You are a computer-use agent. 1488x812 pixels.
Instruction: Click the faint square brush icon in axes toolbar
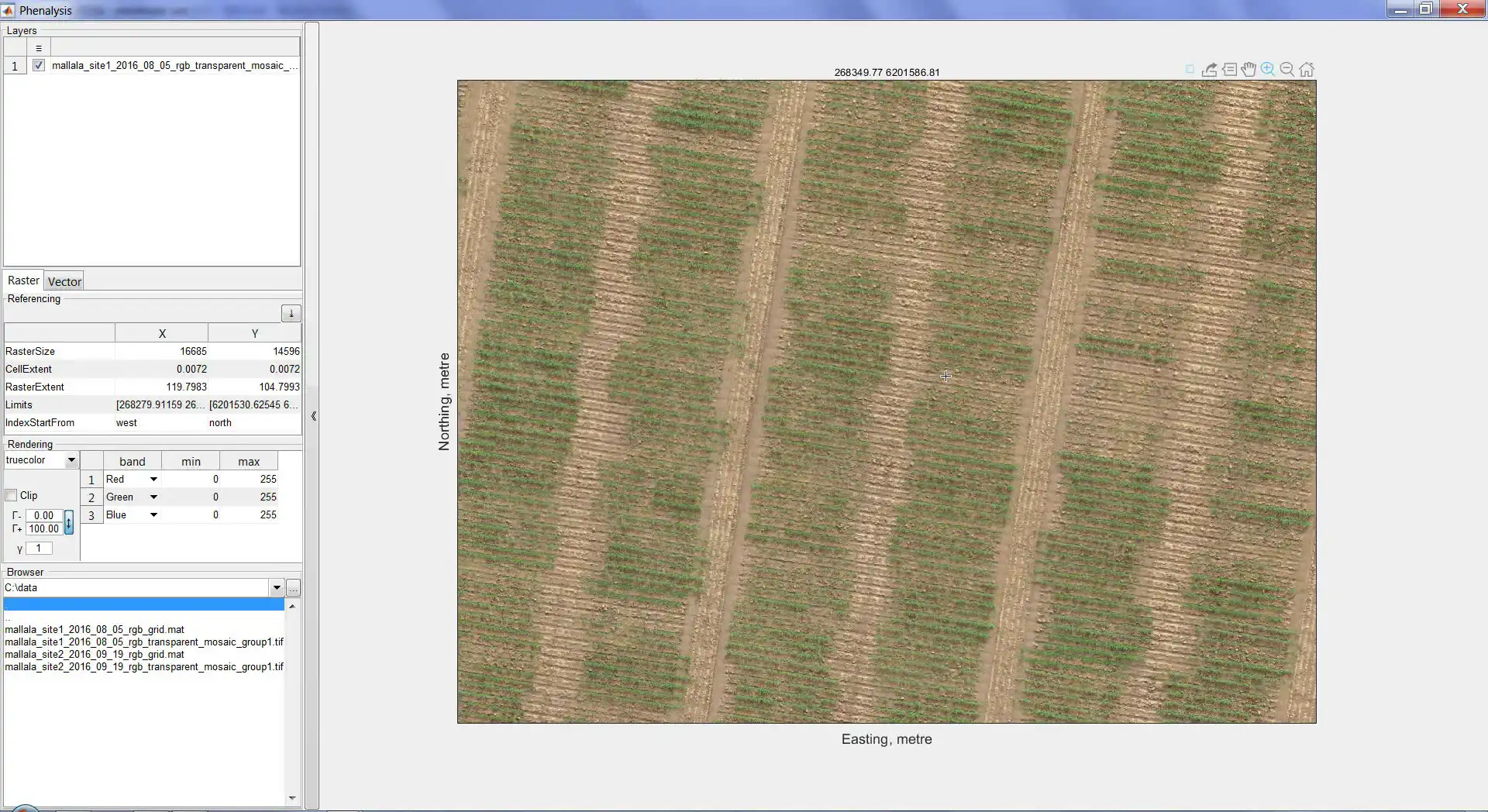1190,70
